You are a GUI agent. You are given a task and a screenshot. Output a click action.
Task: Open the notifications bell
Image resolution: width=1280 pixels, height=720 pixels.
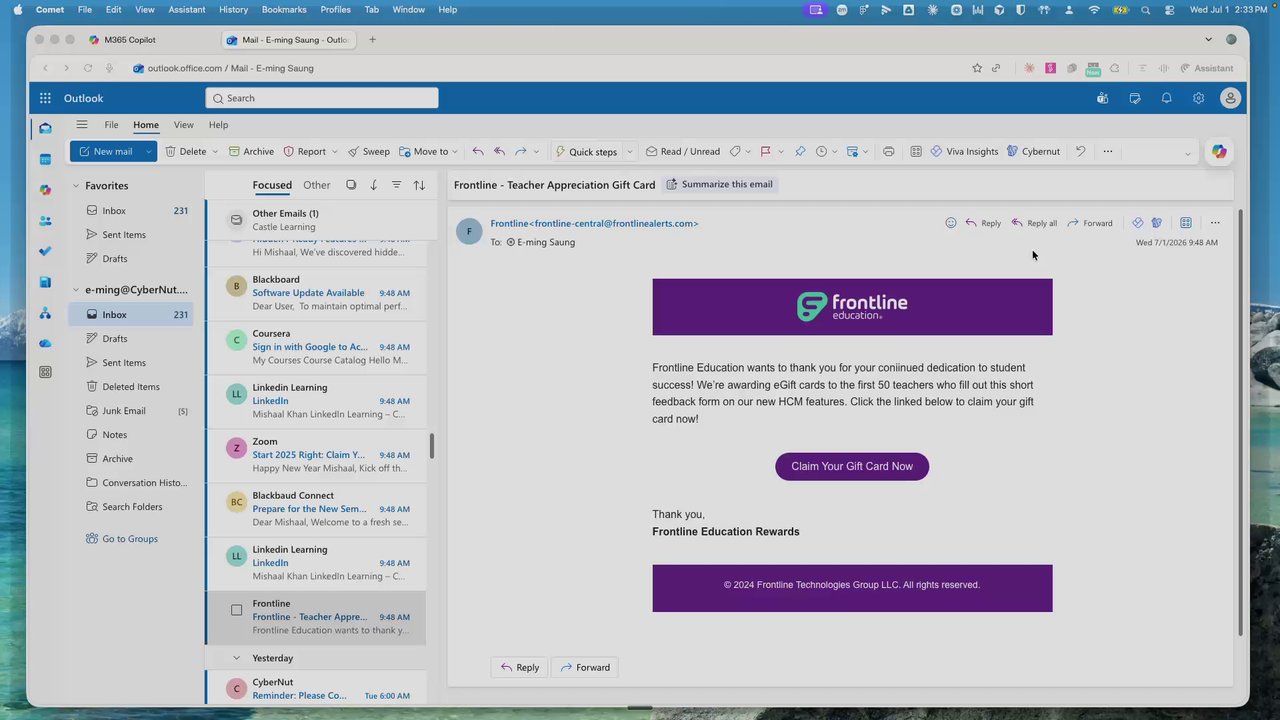[1166, 98]
